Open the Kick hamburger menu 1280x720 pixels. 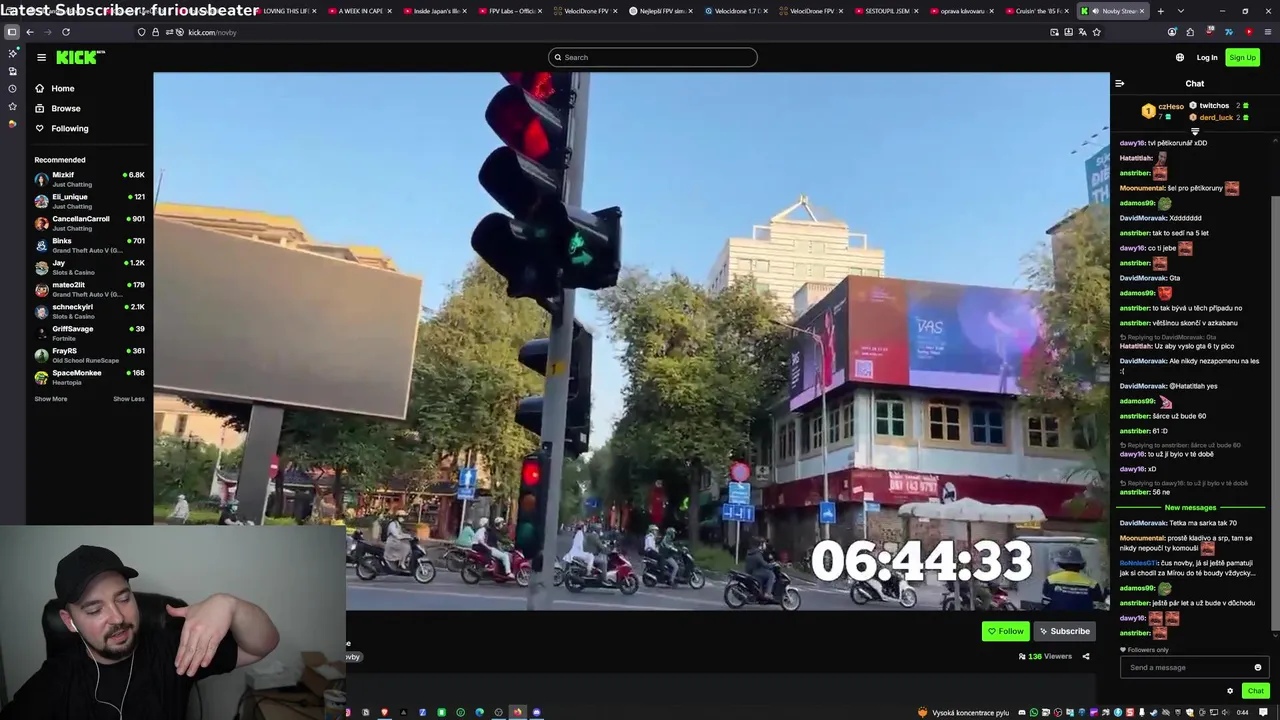(41, 58)
